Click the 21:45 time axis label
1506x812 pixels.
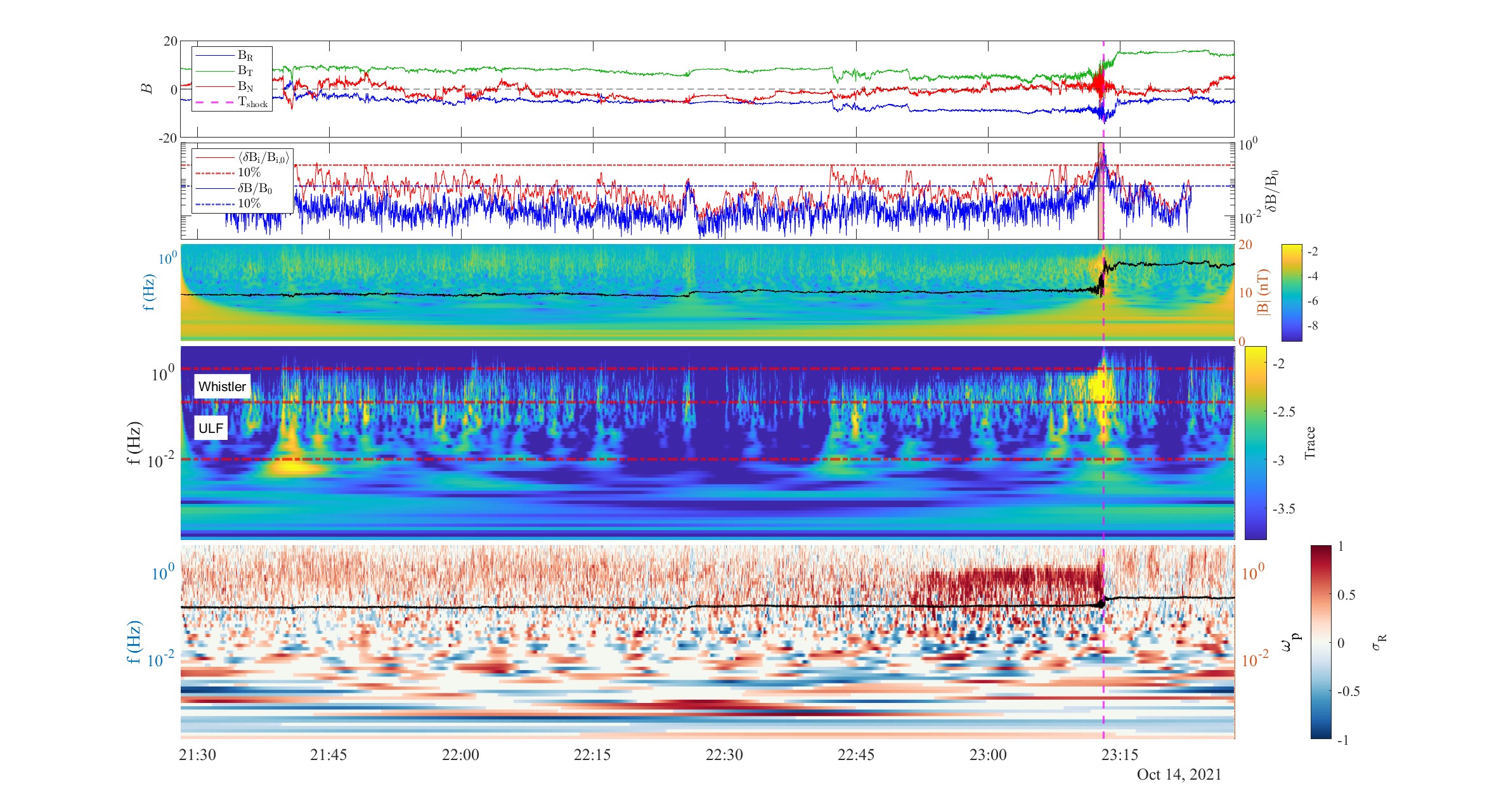click(x=328, y=754)
